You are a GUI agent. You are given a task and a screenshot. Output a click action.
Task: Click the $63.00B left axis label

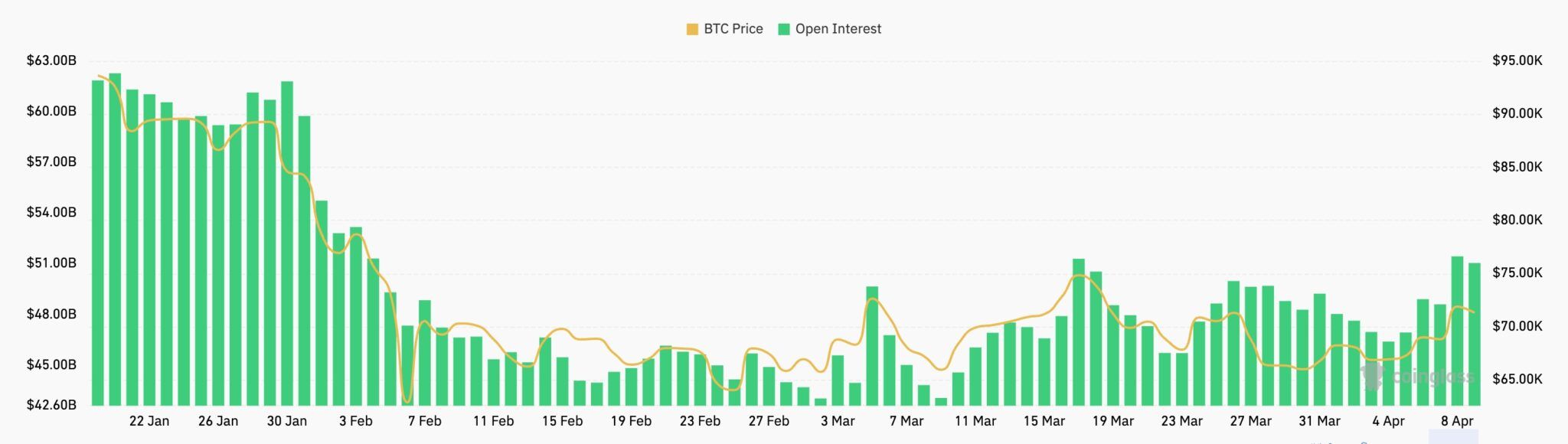click(51, 60)
